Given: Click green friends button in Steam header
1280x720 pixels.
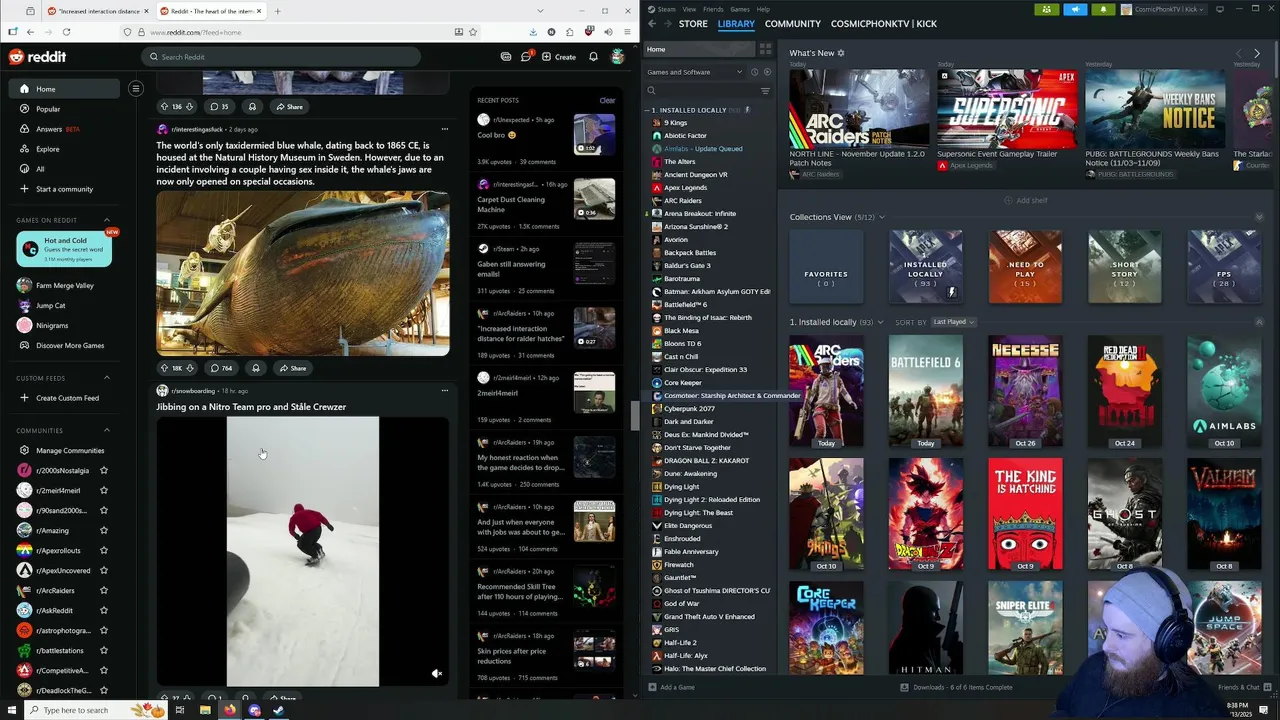Looking at the screenshot, I should pyautogui.click(x=1047, y=9).
